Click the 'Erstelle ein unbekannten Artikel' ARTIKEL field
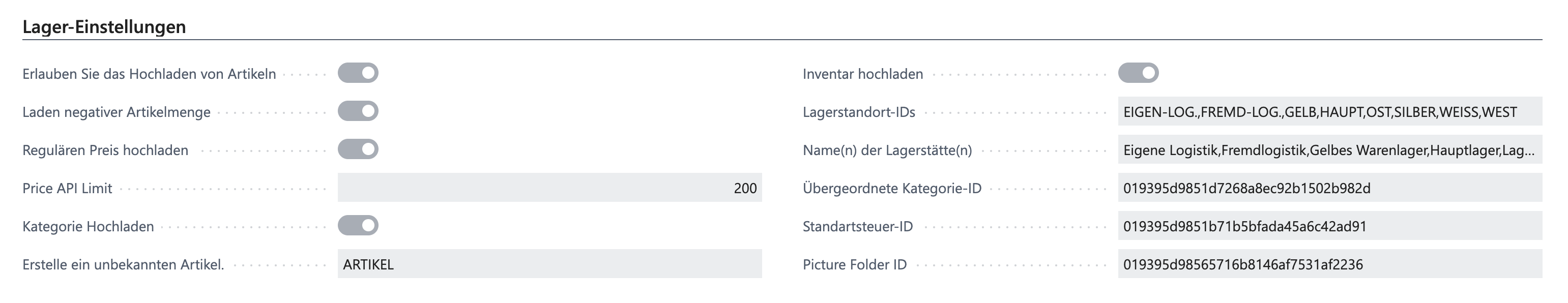 tap(549, 264)
